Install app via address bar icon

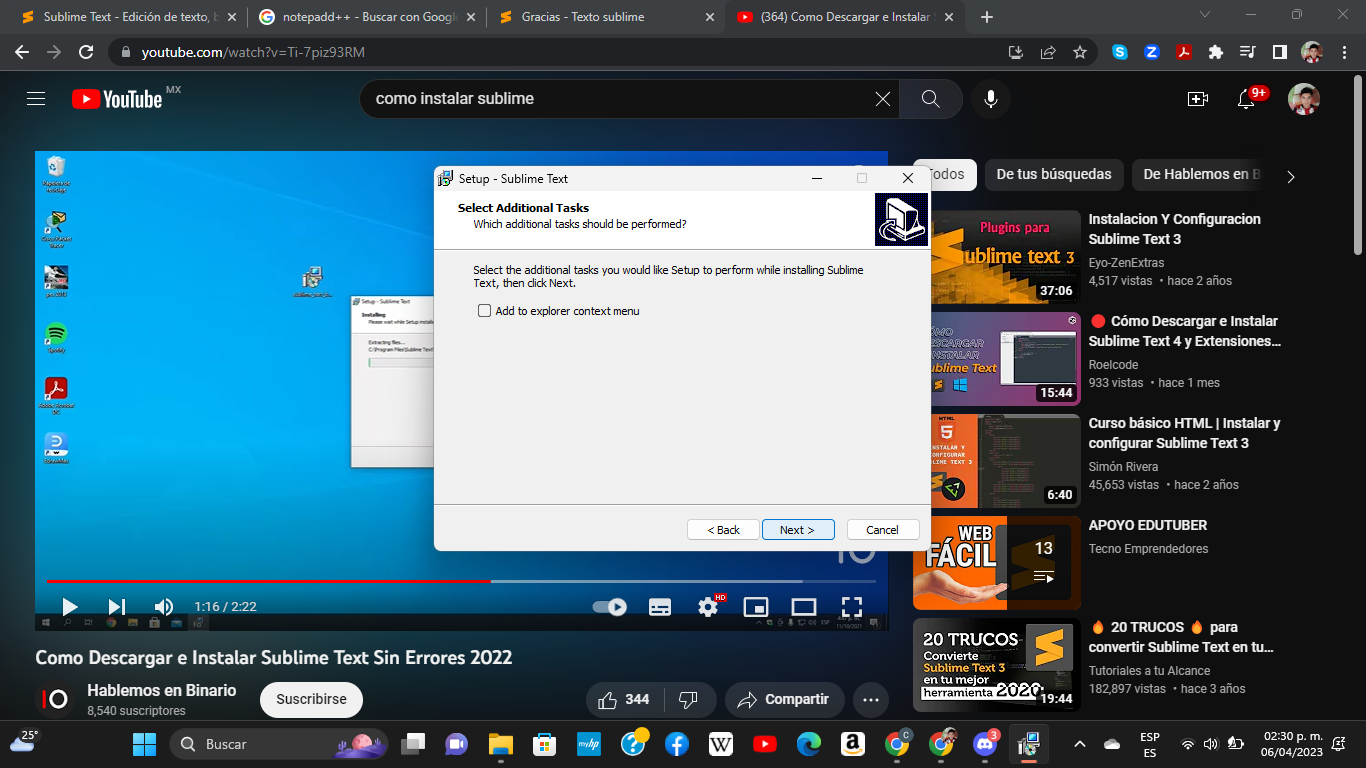(x=1016, y=52)
